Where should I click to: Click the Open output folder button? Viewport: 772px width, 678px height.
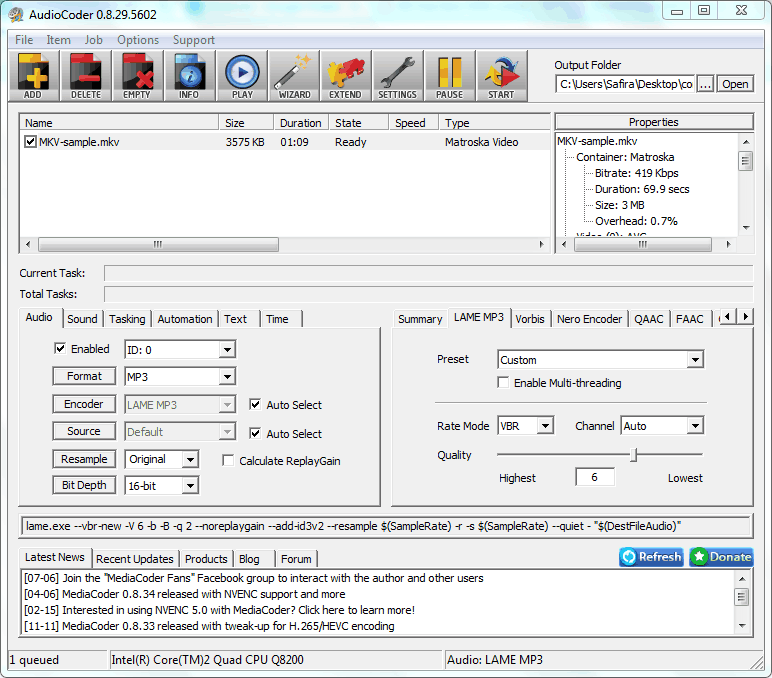(x=735, y=84)
